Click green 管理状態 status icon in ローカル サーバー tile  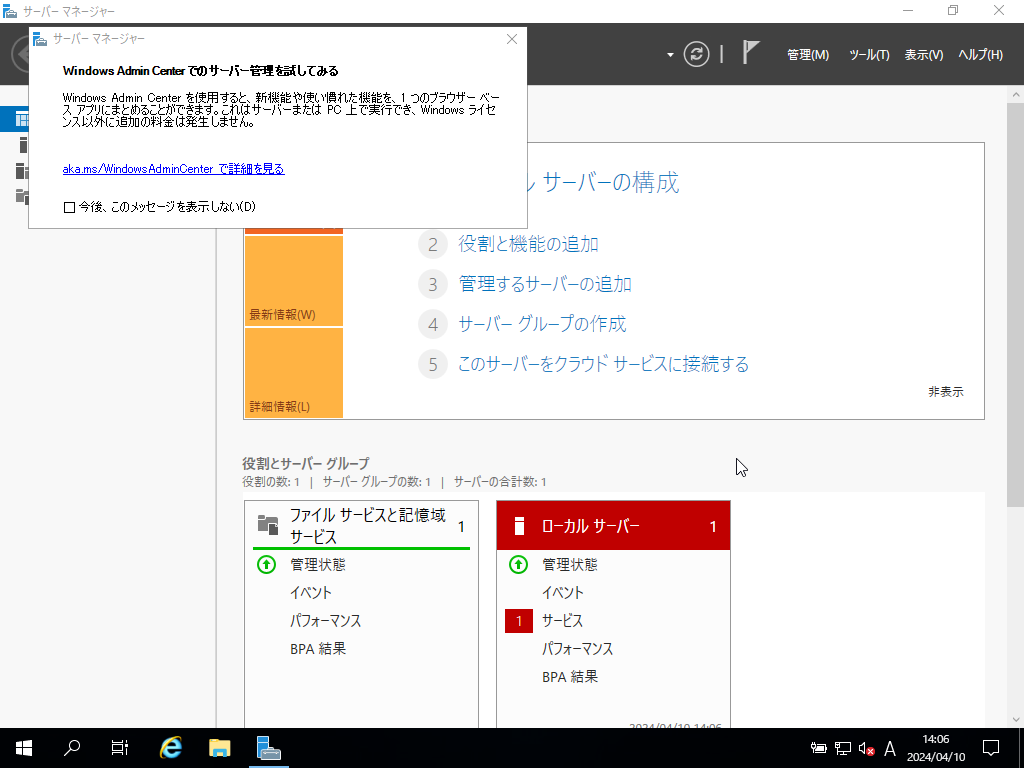point(519,564)
